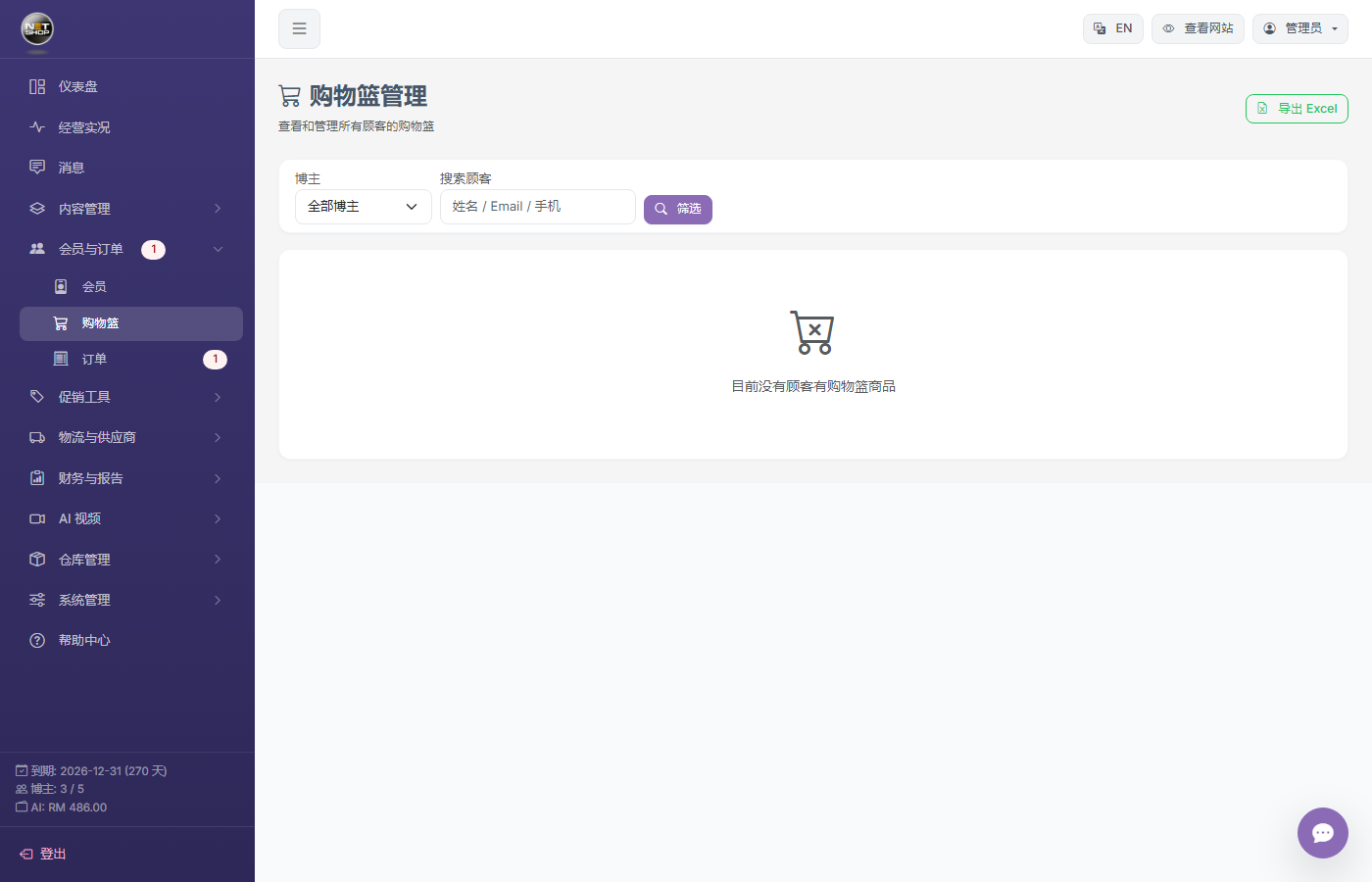Click the member card icon beside 会员
This screenshot has width=1372, height=882.
tap(61, 286)
